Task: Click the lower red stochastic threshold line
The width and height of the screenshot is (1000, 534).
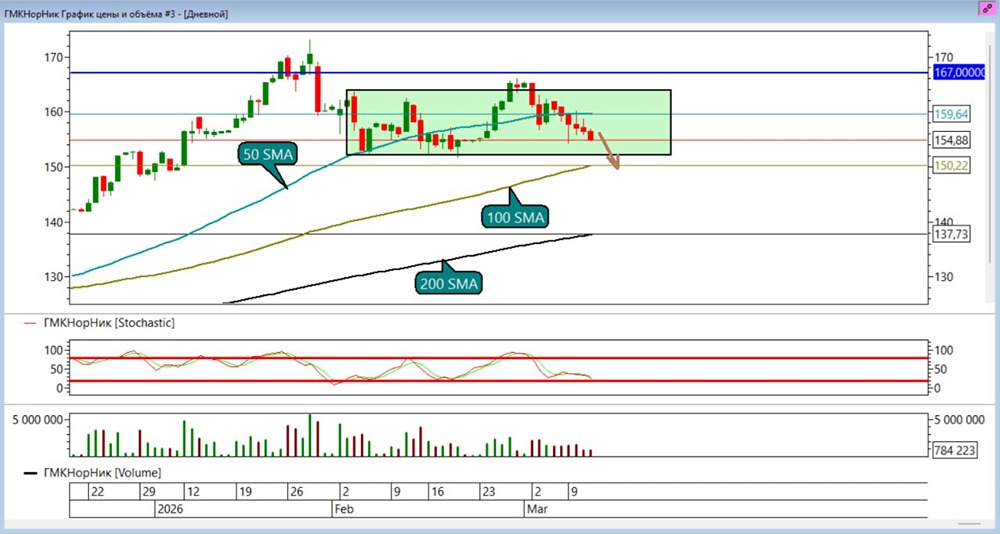Action: [497, 382]
